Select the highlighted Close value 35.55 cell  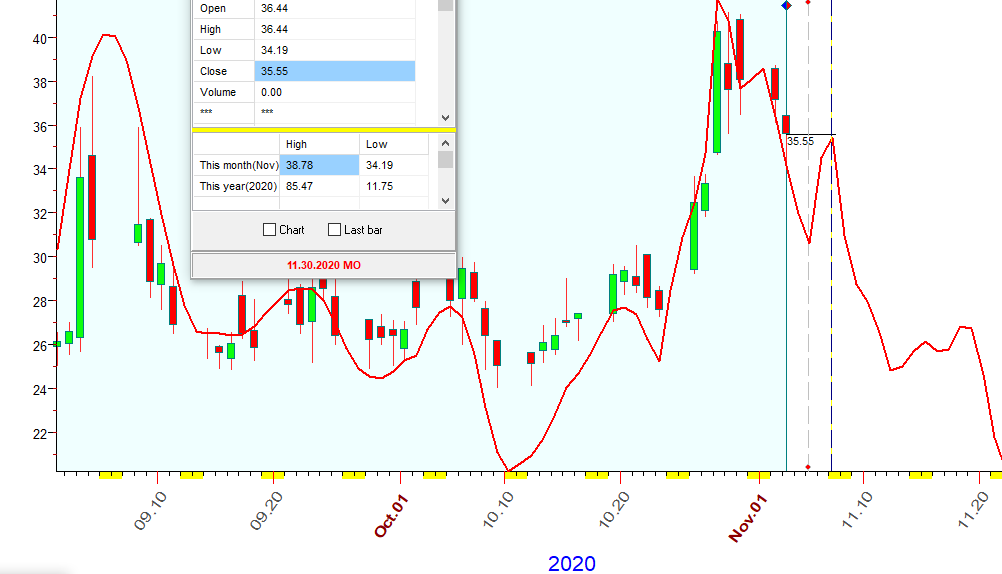click(x=334, y=71)
